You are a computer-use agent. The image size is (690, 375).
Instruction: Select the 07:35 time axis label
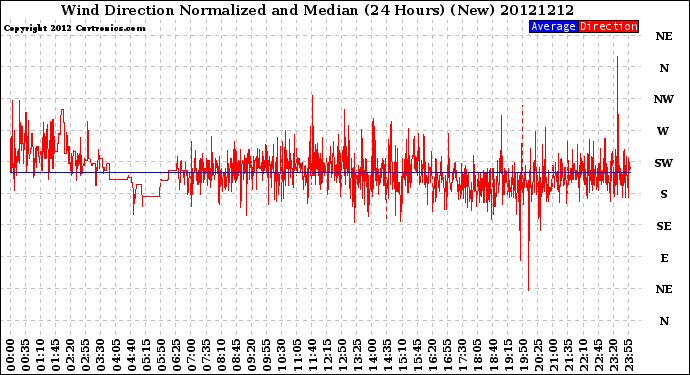coord(206,355)
